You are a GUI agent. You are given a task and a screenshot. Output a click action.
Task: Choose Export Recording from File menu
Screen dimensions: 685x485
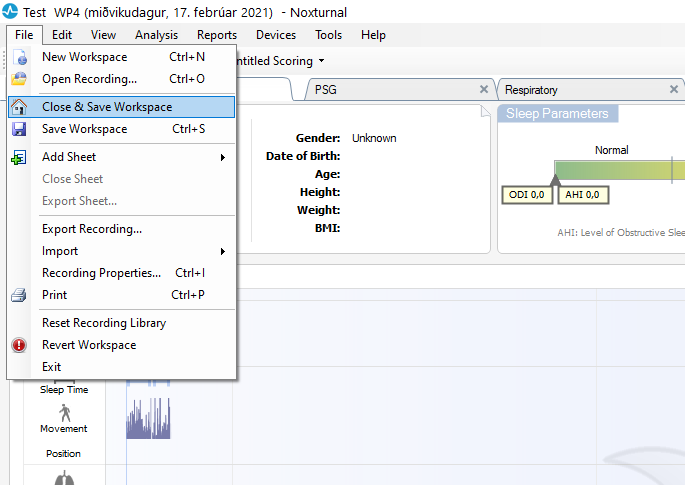click(91, 229)
